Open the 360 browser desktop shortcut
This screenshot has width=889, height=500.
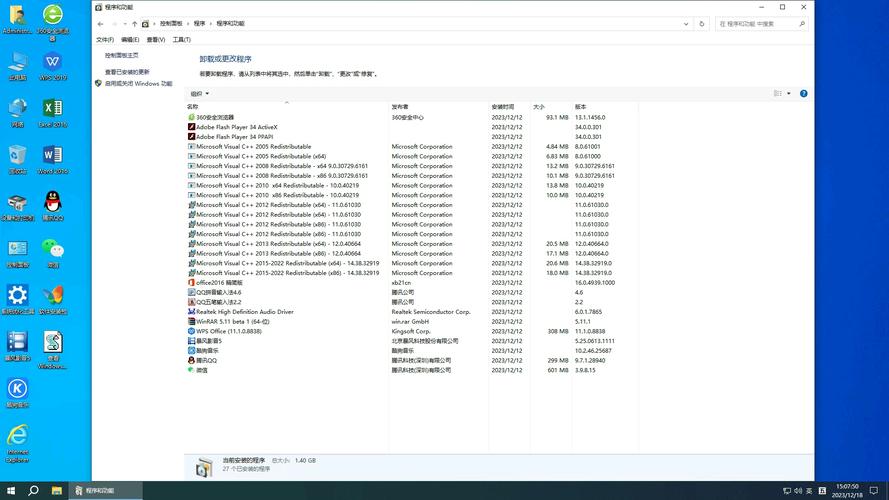[53, 23]
